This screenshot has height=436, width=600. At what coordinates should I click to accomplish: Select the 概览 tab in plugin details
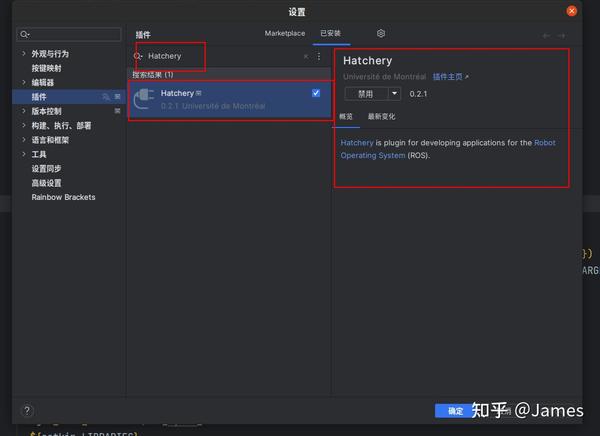[x=346, y=116]
